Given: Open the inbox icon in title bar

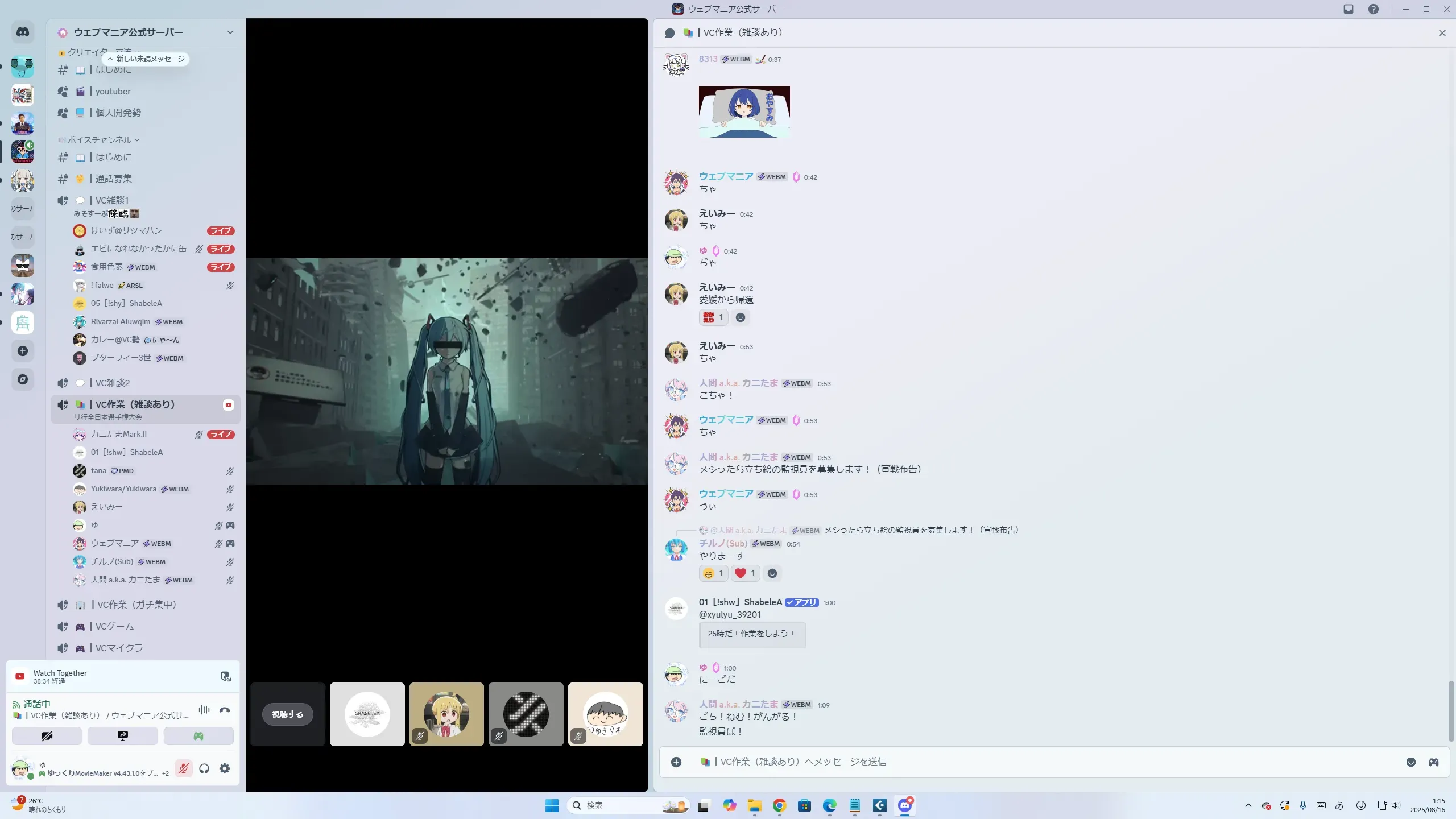Looking at the screenshot, I should [1348, 9].
